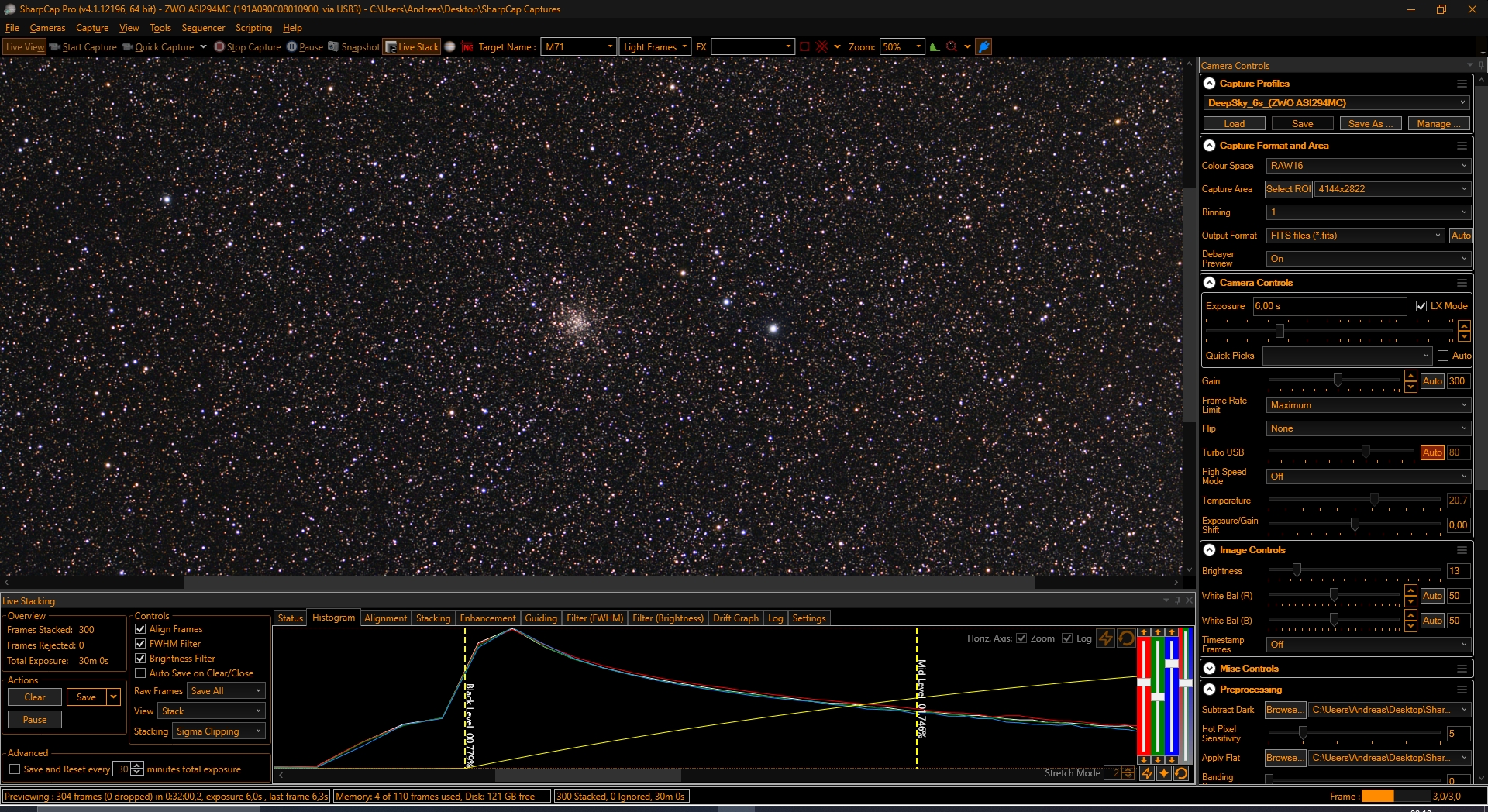Viewport: 1488px width, 812px height.
Task: Toggle the Brightness Filter checkbox
Action: [140, 659]
